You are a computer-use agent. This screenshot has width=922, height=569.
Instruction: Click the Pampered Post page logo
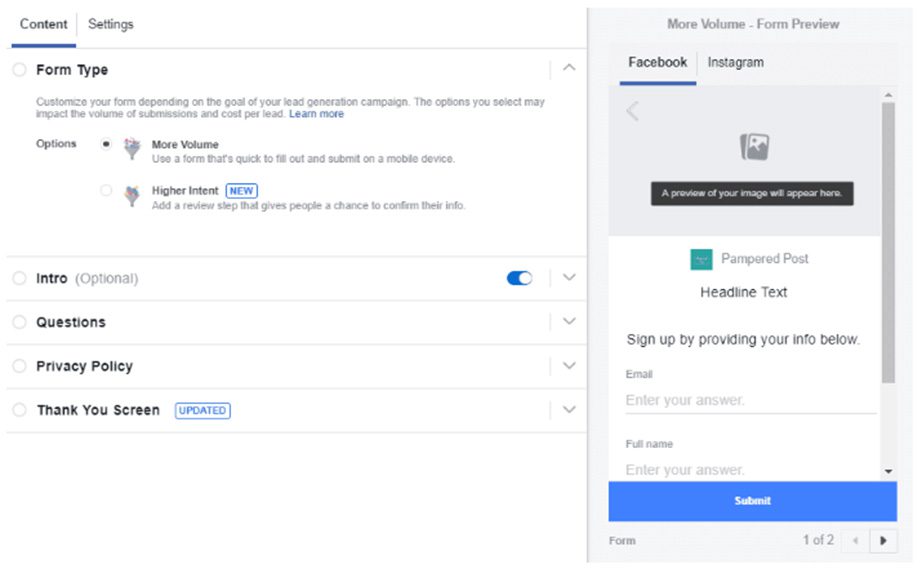point(701,259)
